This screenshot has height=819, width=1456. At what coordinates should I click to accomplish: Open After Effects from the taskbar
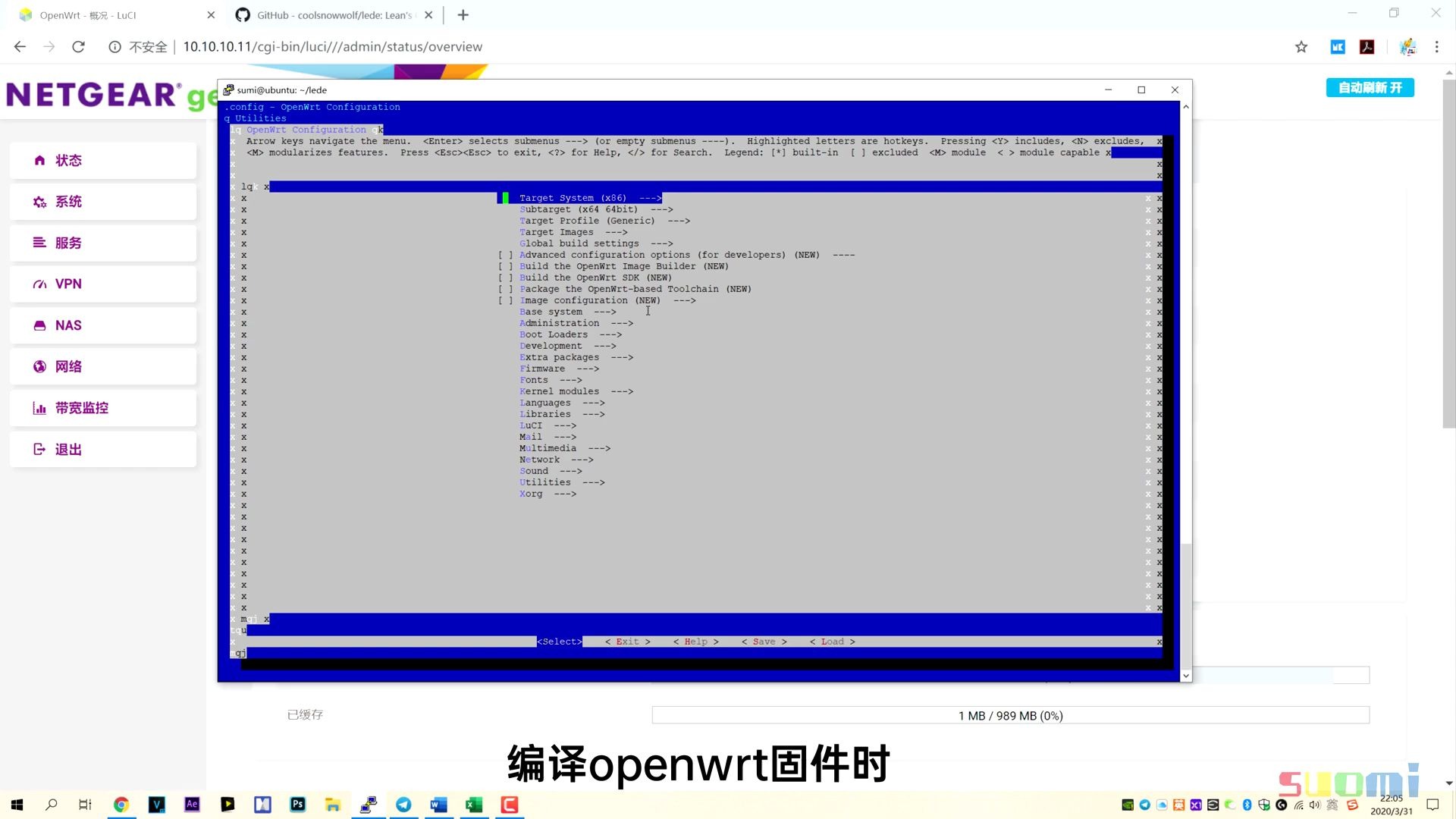tap(192, 805)
